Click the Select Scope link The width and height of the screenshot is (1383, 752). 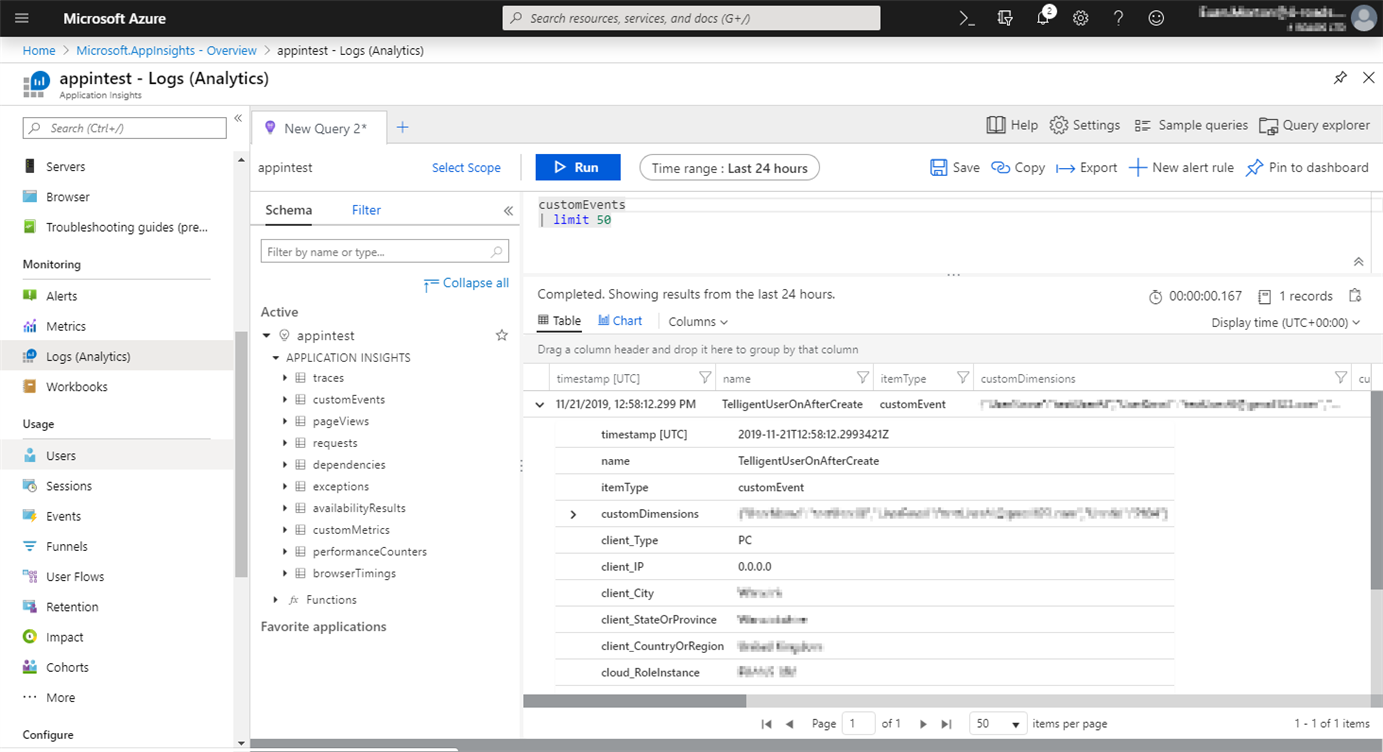coord(466,168)
